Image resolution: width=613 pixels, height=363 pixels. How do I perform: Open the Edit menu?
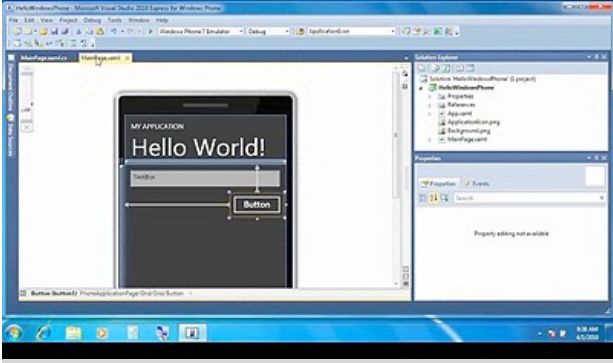[29, 20]
